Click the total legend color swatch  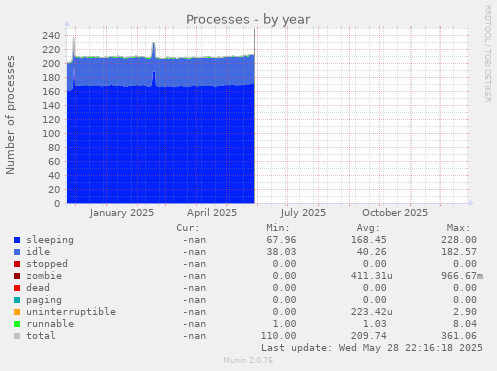click(17, 336)
